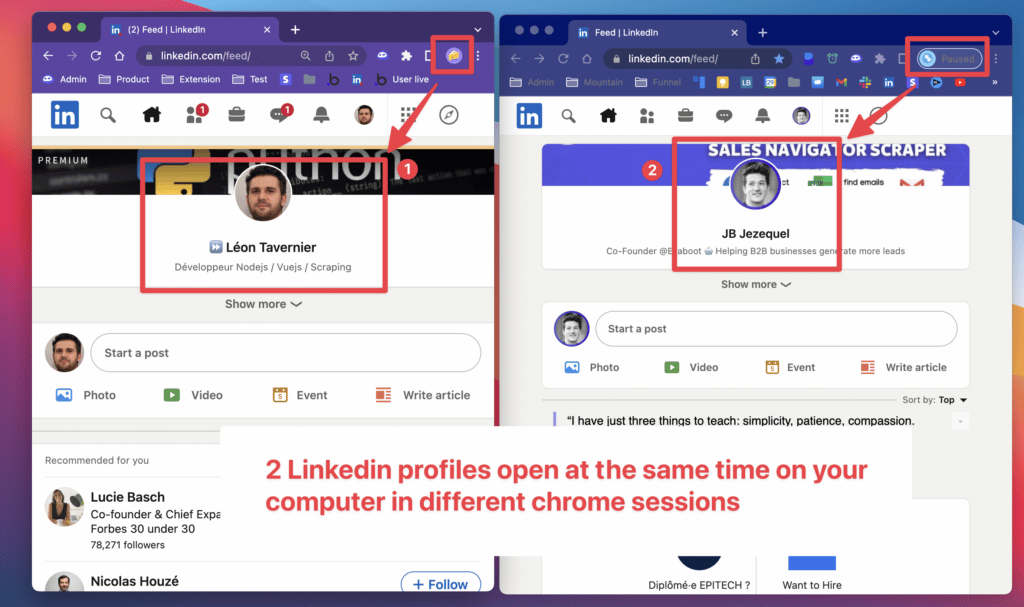Image resolution: width=1024 pixels, height=607 pixels.
Task: Open Jobs briefcase in left LinkedIn window
Action: coord(236,115)
